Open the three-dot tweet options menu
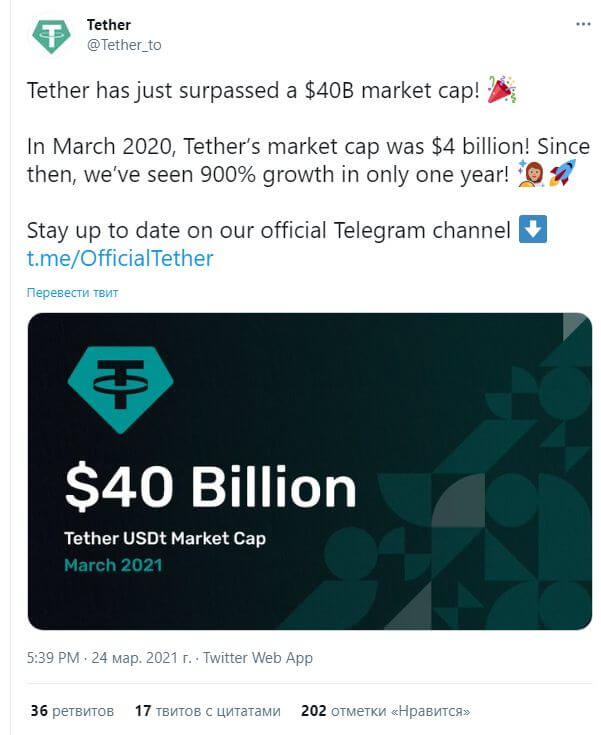601x735 pixels. click(x=583, y=24)
